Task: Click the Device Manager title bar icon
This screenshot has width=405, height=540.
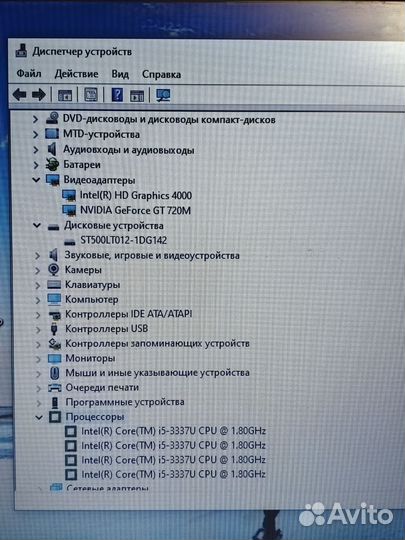Action: 21,51
